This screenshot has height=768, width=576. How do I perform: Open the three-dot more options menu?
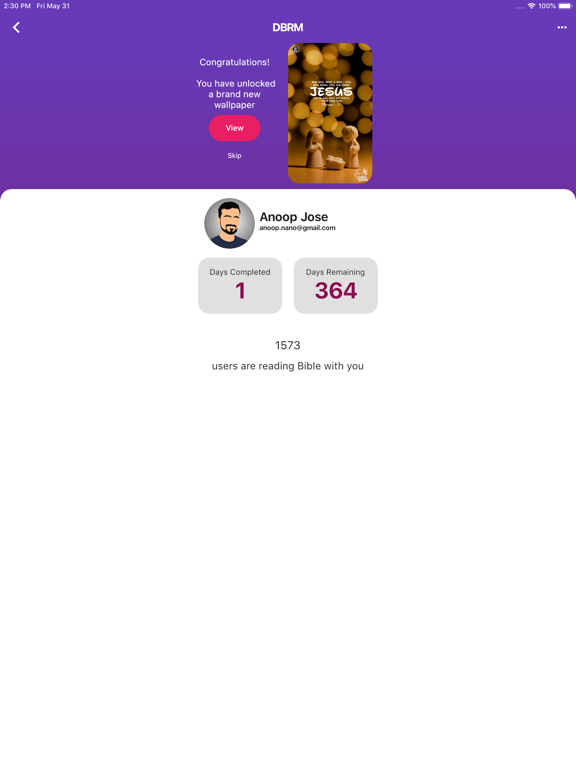coord(562,27)
